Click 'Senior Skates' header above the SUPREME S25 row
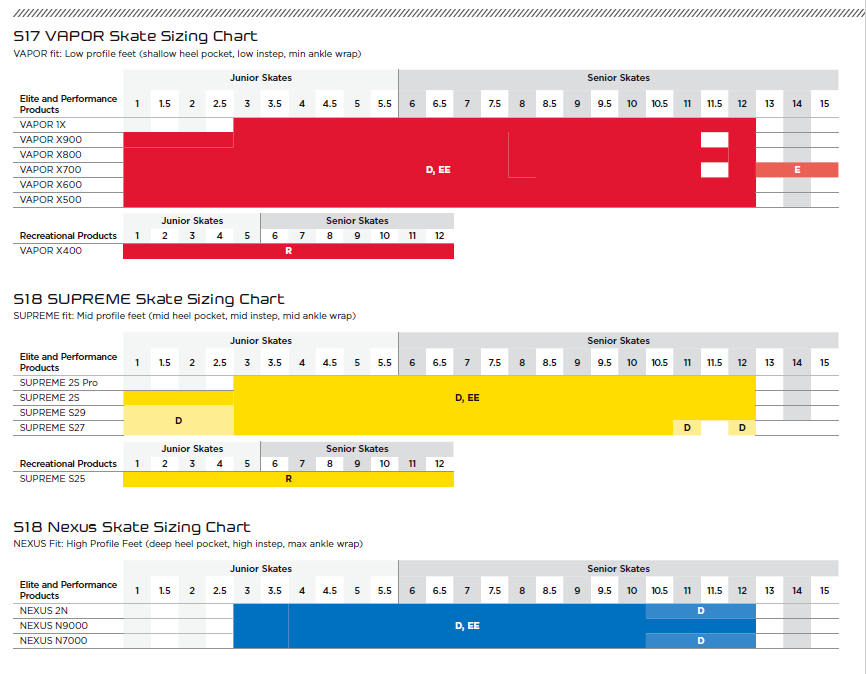The width and height of the screenshot is (866, 674). click(357, 449)
